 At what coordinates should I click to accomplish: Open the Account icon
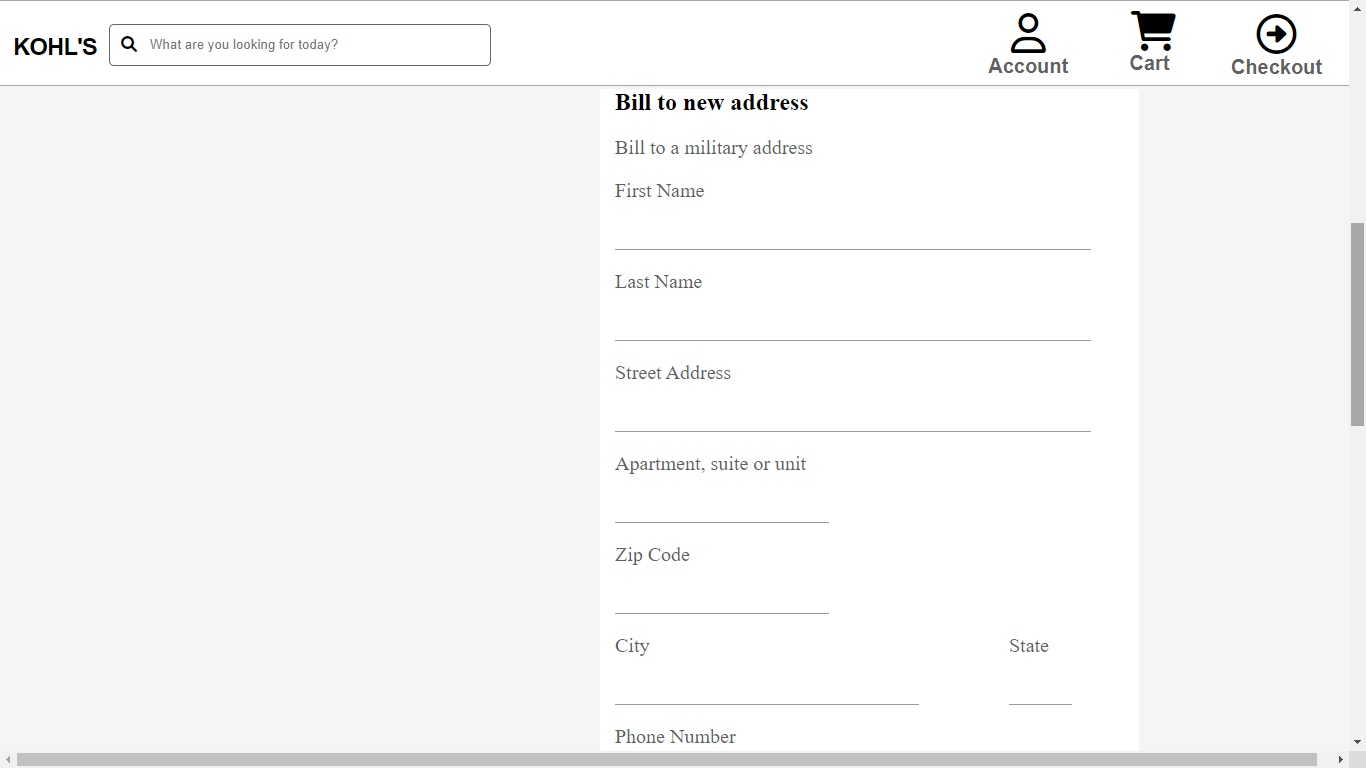(x=1028, y=45)
